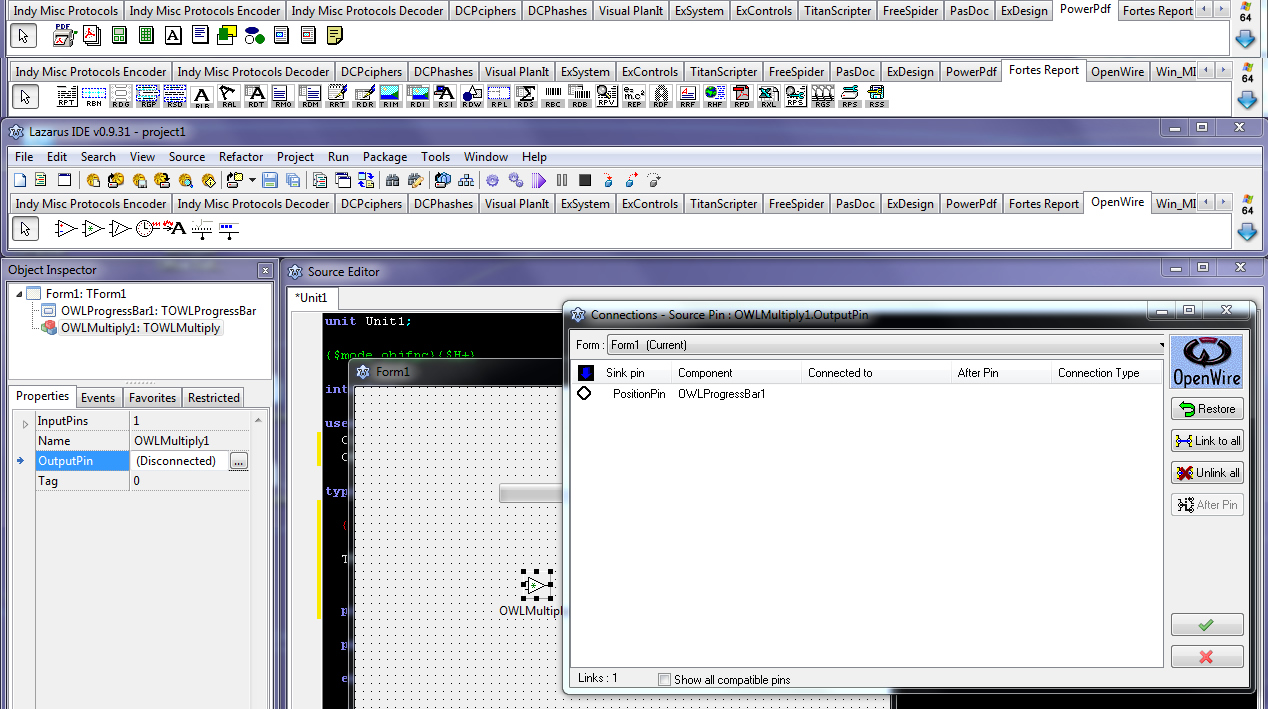Image resolution: width=1268 pixels, height=709 pixels.
Task: Switch to the Restricted tab
Action: [214, 398]
